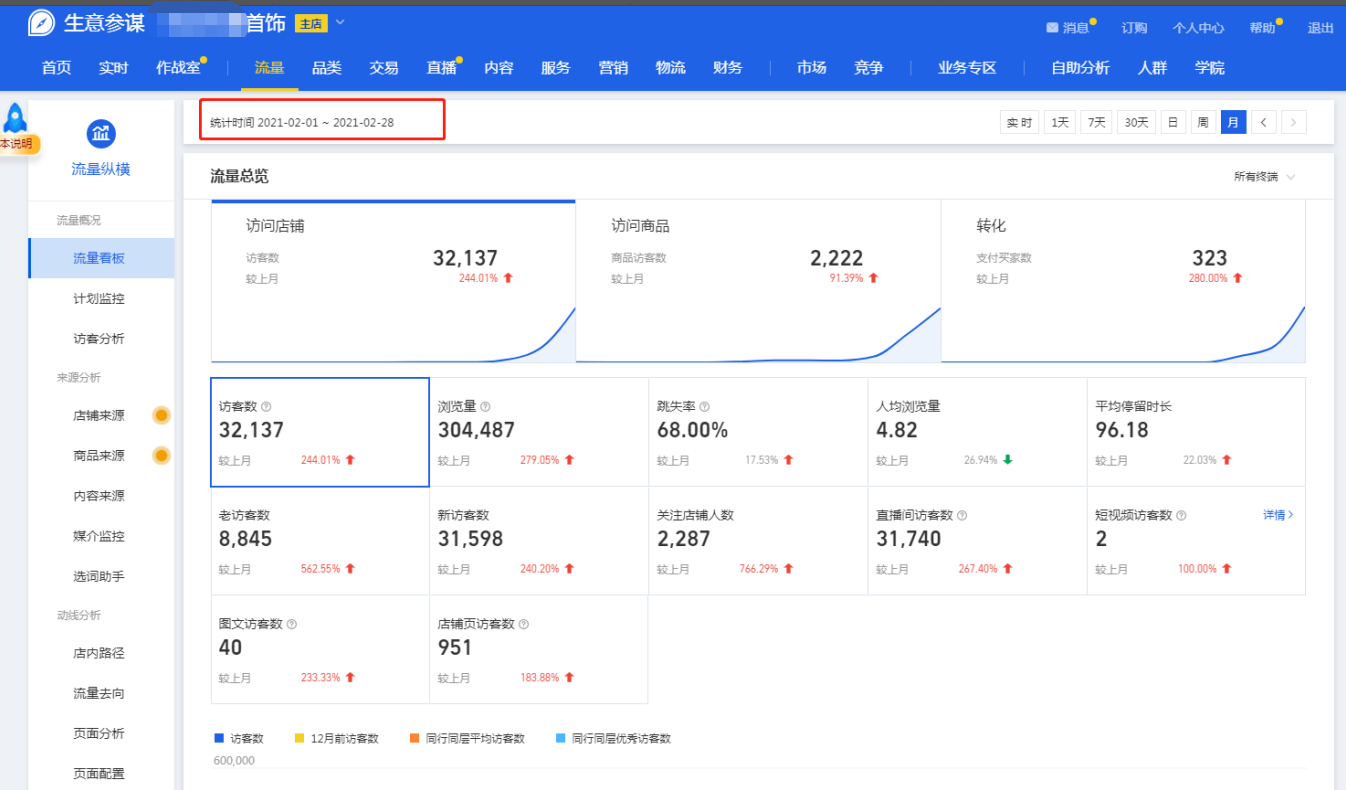Select the 周 granularity button
Image resolution: width=1346 pixels, height=790 pixels.
[x=1203, y=122]
